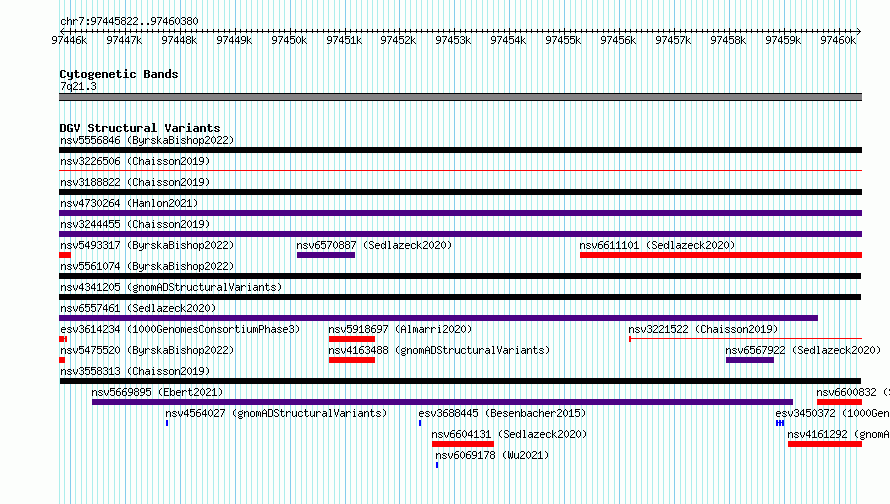Viewport: 890px width, 504px height.
Task: Click the chr7:97445822..97460380 coordinate label
Action: [x=129, y=21]
